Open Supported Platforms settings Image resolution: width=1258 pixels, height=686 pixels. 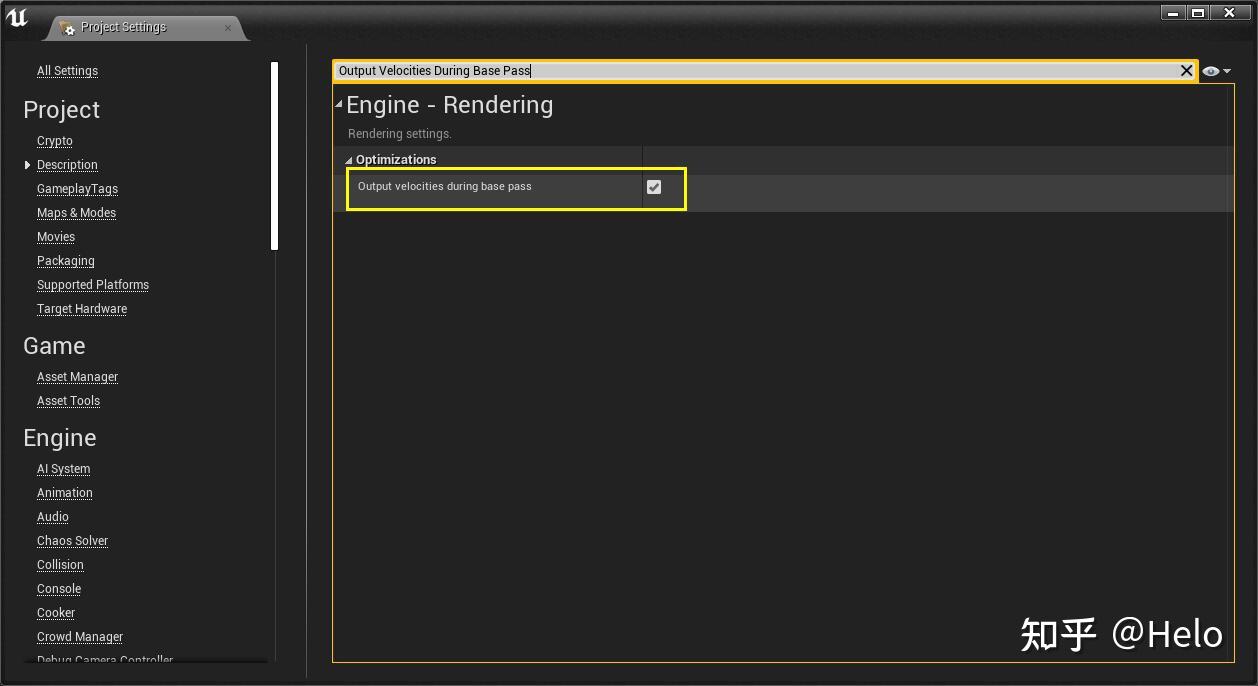[x=92, y=284]
